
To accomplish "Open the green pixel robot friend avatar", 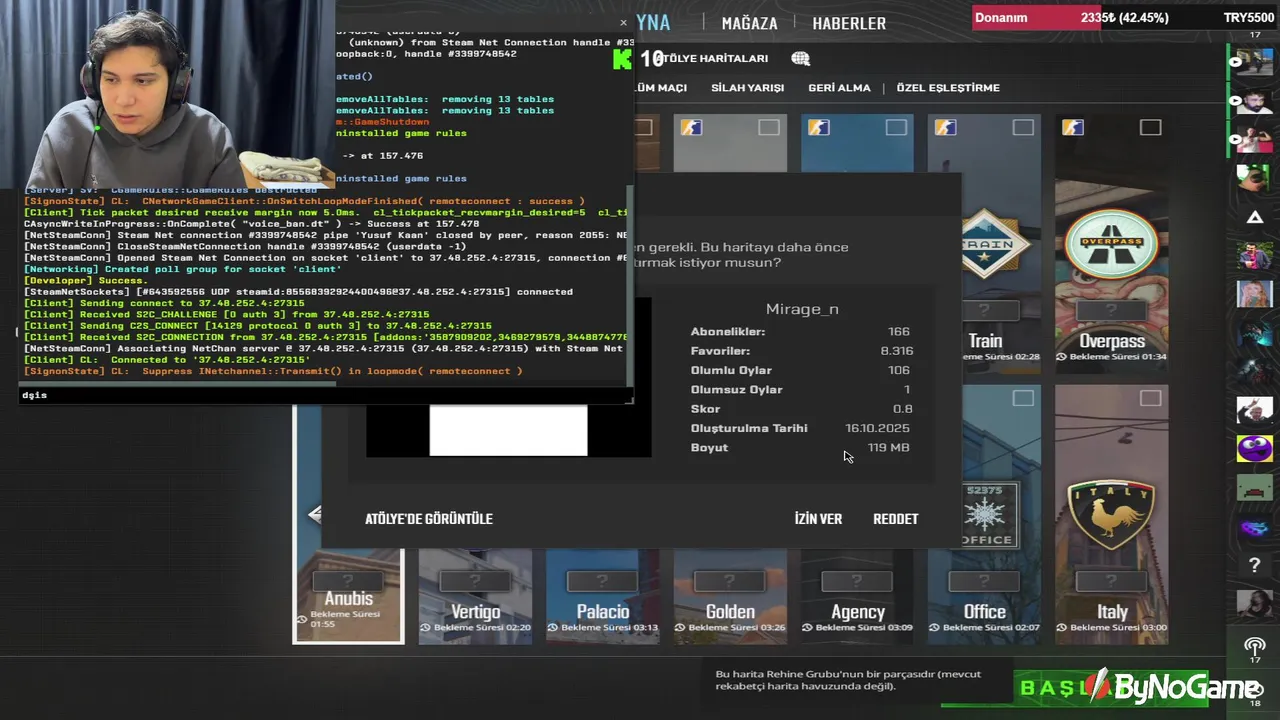I will pos(1254,488).
